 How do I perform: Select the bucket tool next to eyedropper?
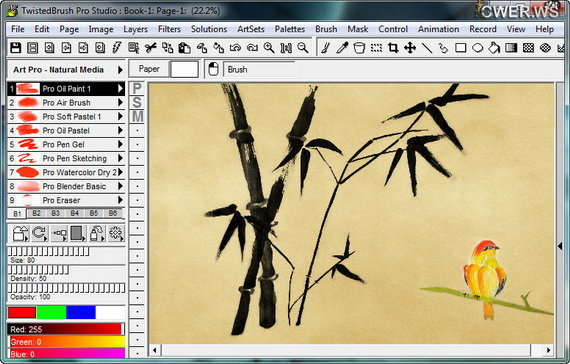(359, 48)
